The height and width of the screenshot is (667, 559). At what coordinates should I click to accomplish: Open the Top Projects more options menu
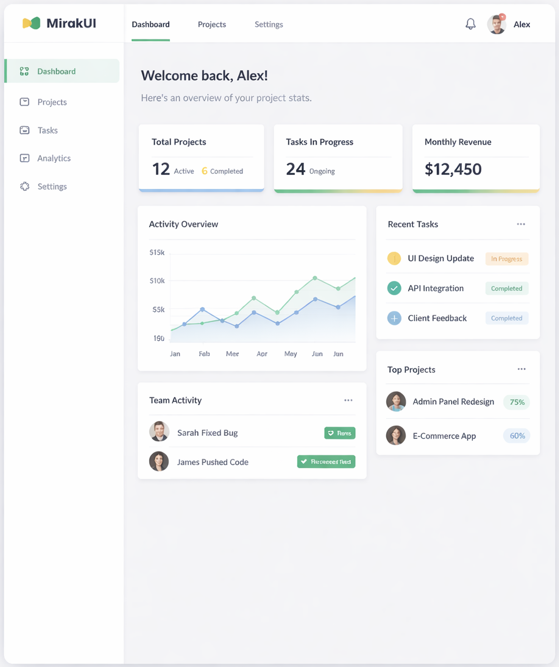(521, 369)
